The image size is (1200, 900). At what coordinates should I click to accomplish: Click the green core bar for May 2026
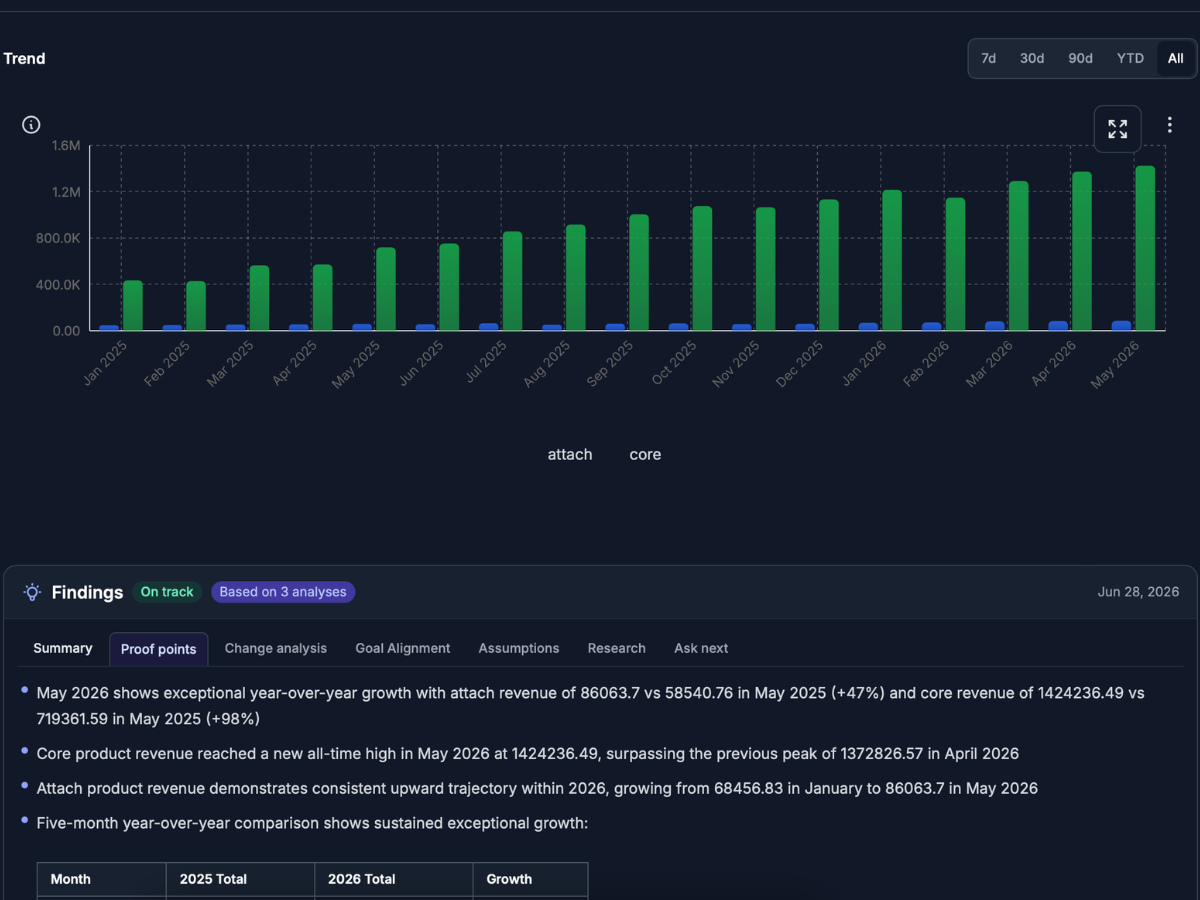(1145, 248)
